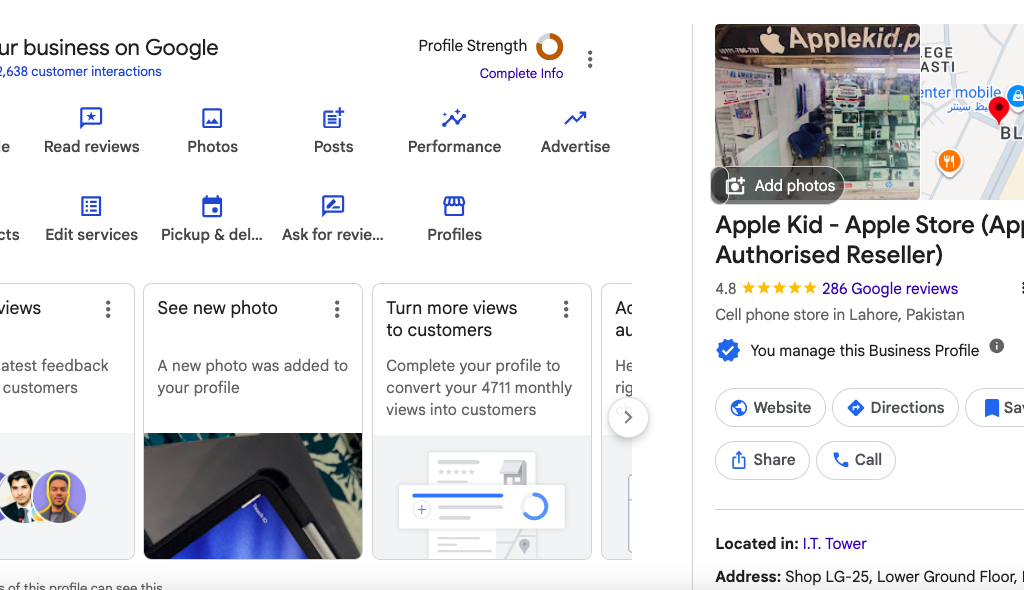The height and width of the screenshot is (590, 1024).
Task: Click the Profiles label
Action: click(455, 235)
